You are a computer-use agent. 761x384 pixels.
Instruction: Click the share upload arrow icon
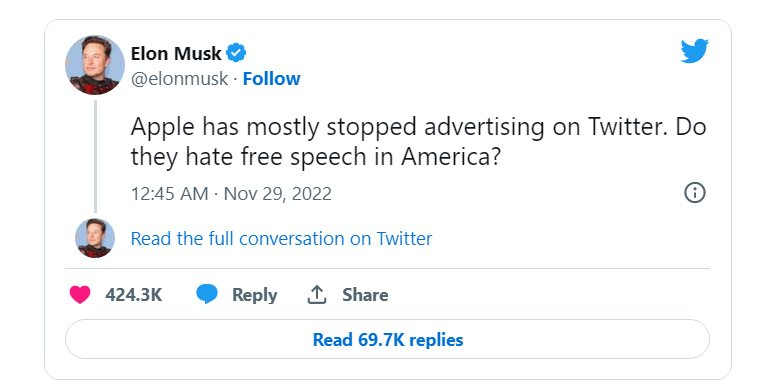point(317,295)
